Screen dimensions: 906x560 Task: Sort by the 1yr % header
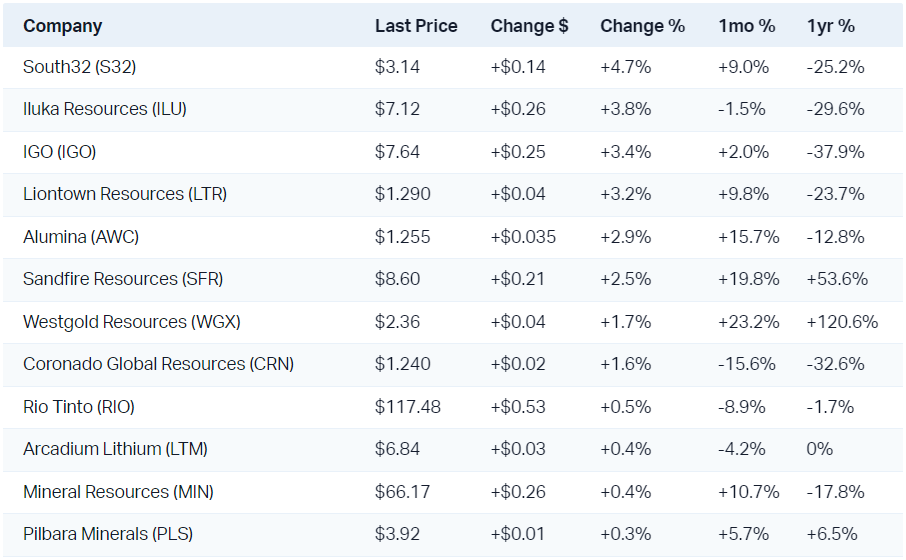(831, 26)
